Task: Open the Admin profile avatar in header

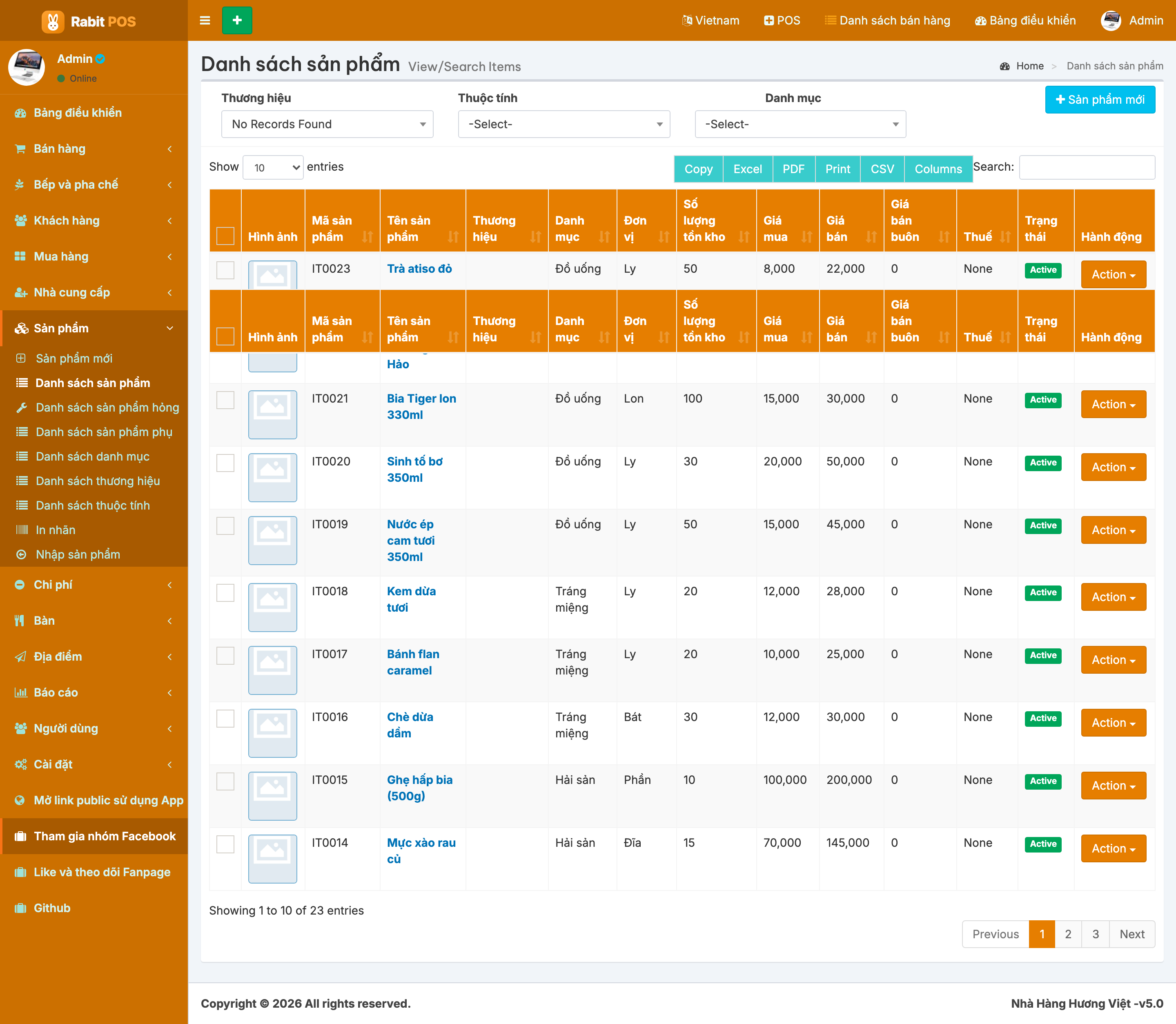Action: point(1110,20)
